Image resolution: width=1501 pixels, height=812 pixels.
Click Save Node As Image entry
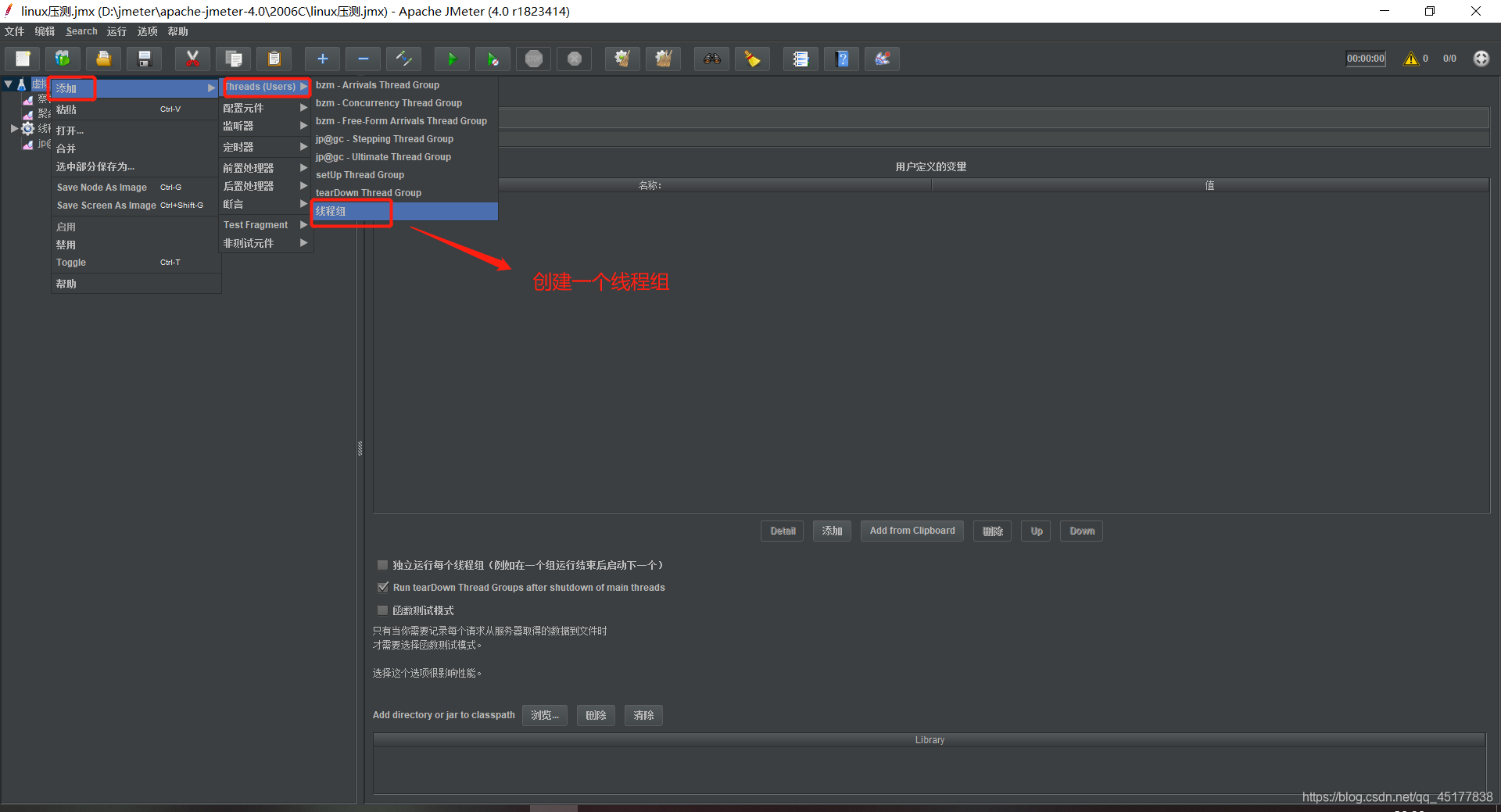click(x=136, y=188)
